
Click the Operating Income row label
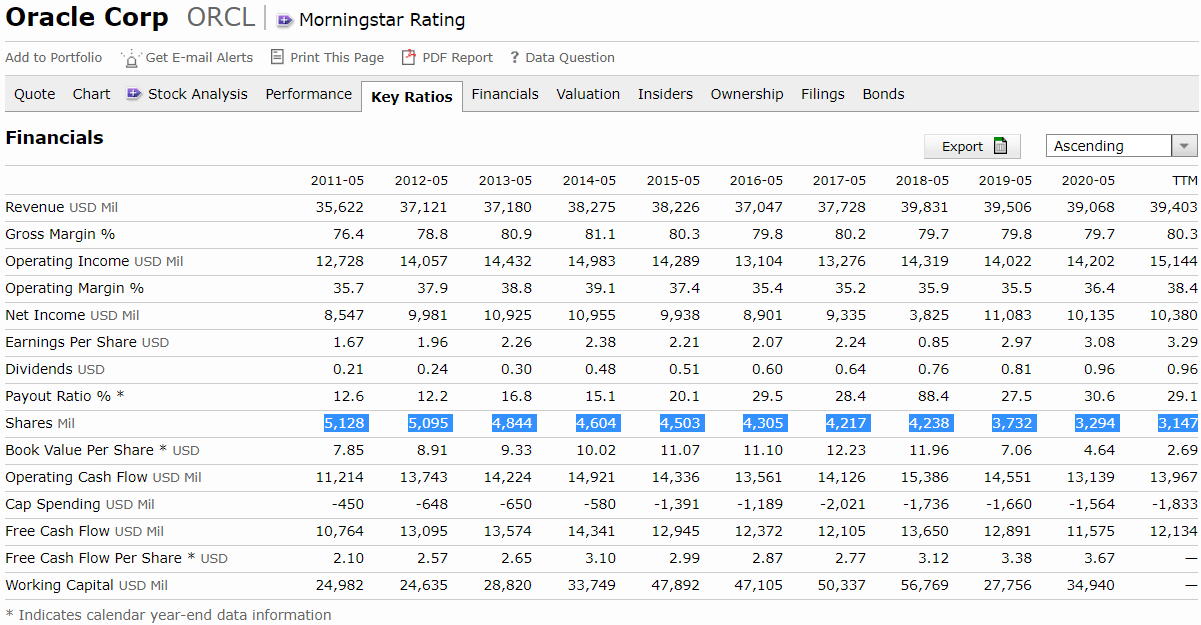(94, 261)
